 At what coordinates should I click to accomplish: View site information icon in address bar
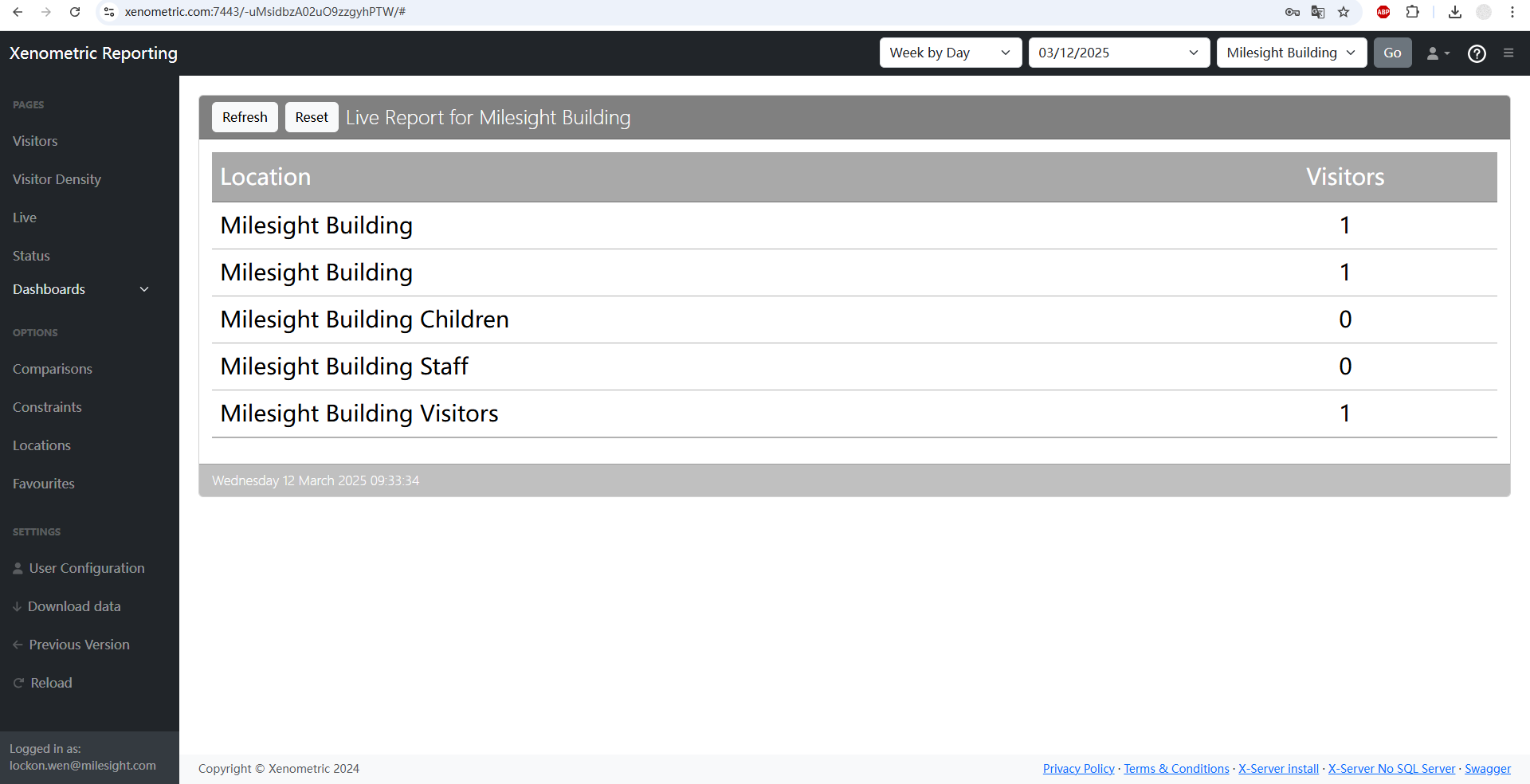[x=110, y=12]
